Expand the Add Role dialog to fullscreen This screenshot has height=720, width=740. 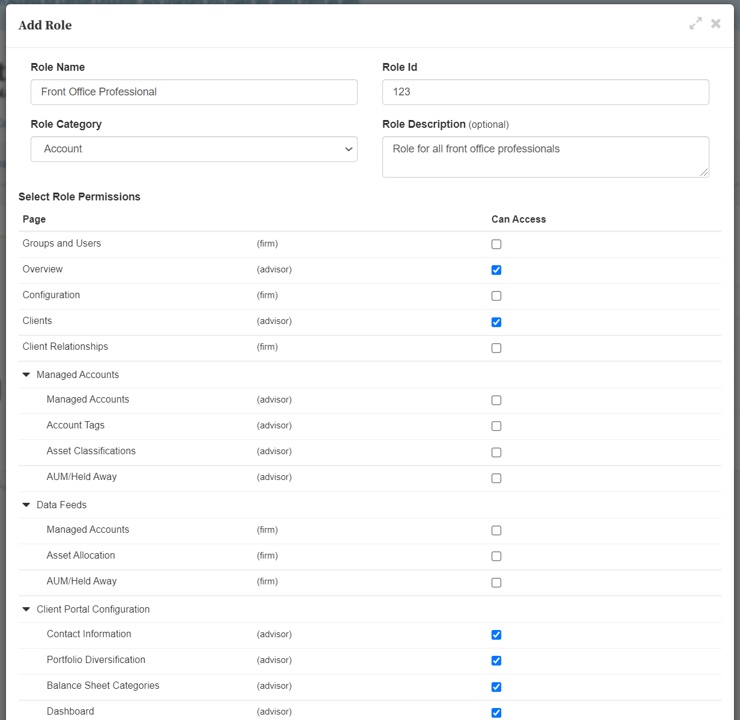pos(695,24)
